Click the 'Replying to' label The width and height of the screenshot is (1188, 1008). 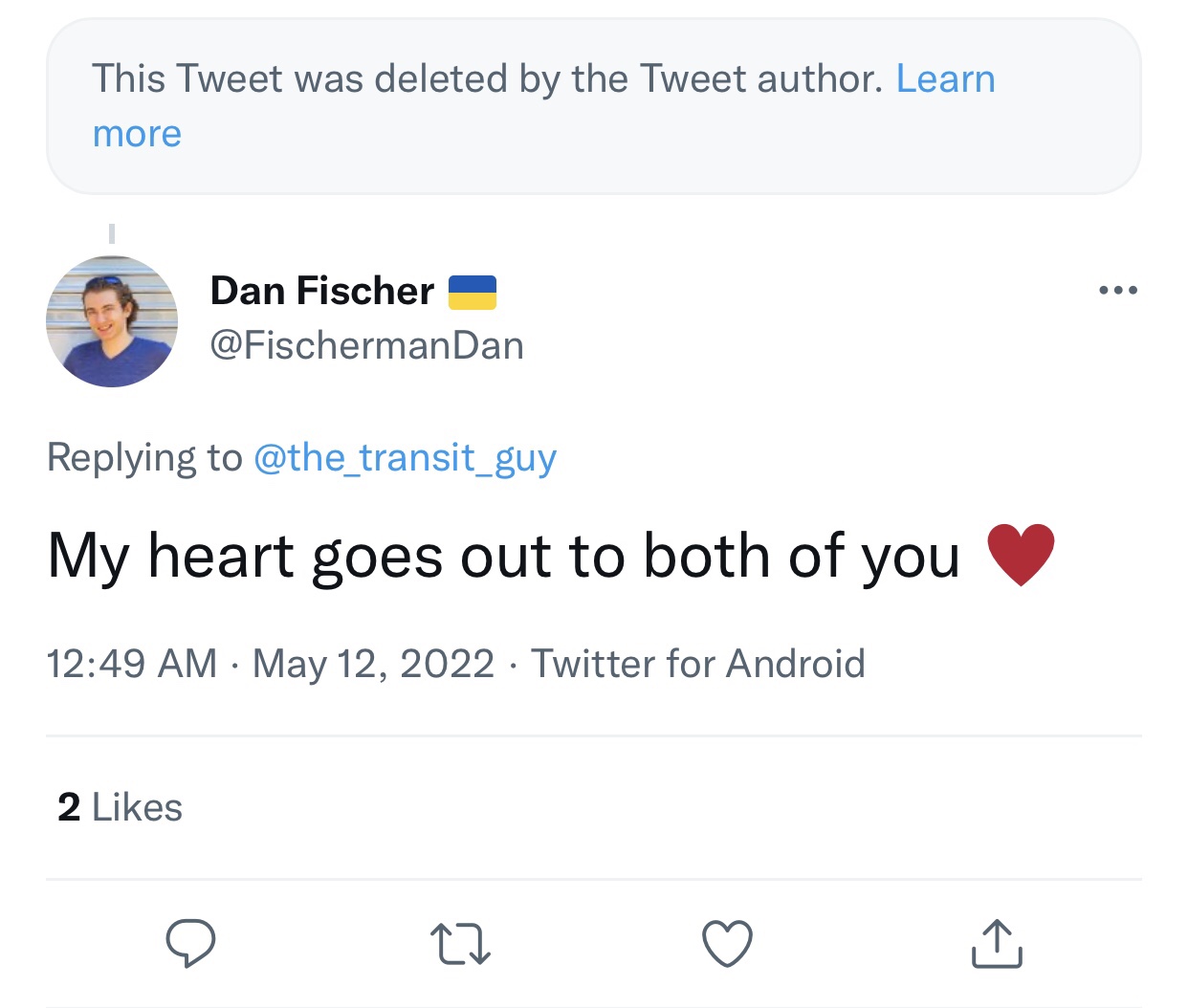tap(144, 457)
